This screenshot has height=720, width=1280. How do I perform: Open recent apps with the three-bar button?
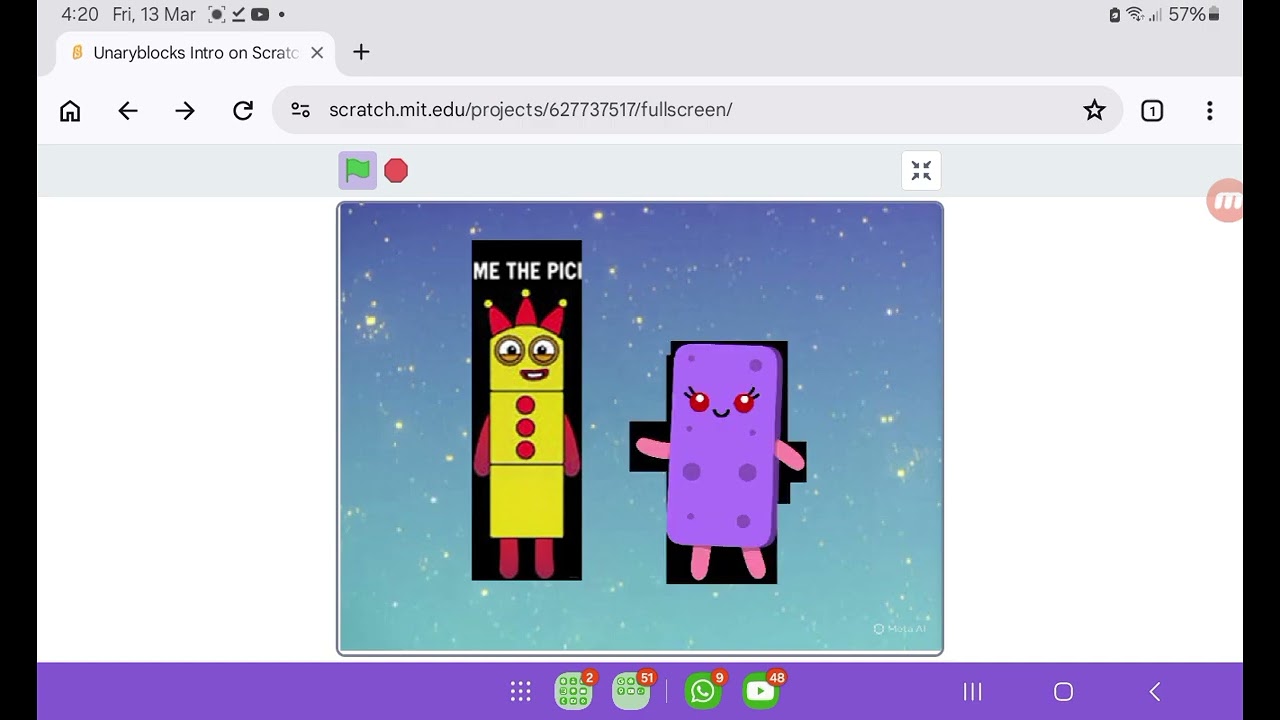pos(972,692)
